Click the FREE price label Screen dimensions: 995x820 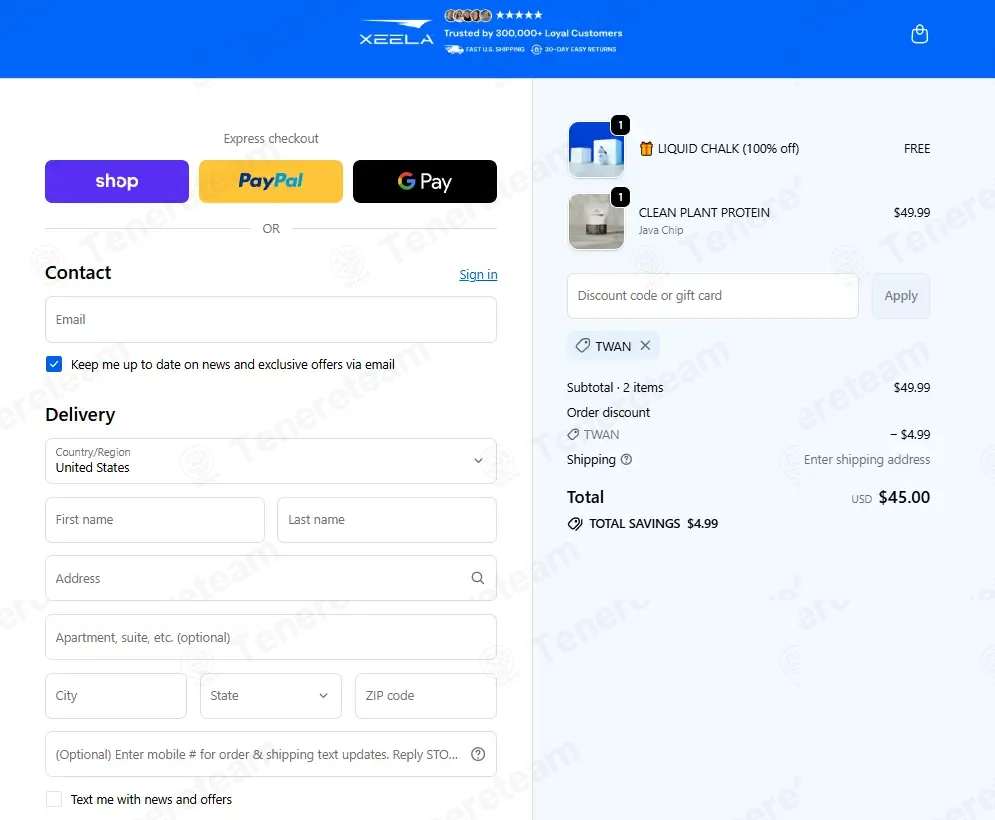[x=917, y=149]
